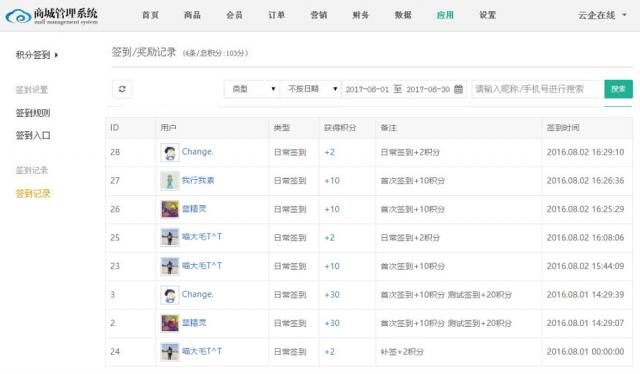Click the avatar in row ID 25
This screenshot has height=374, width=640.
170,238
